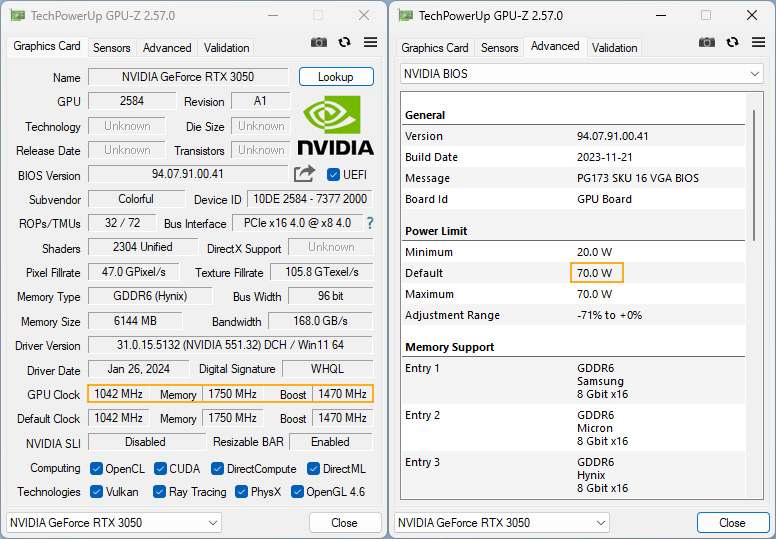Click the Bus Interface question mark icon
This screenshot has width=776, height=539.
click(370, 223)
